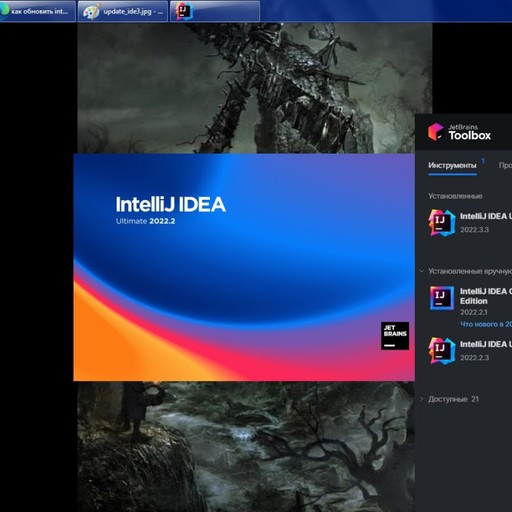Select IntelliJ IDEA version 2022.3.3 text
Viewport: 512px width, 512px height.
click(475, 230)
